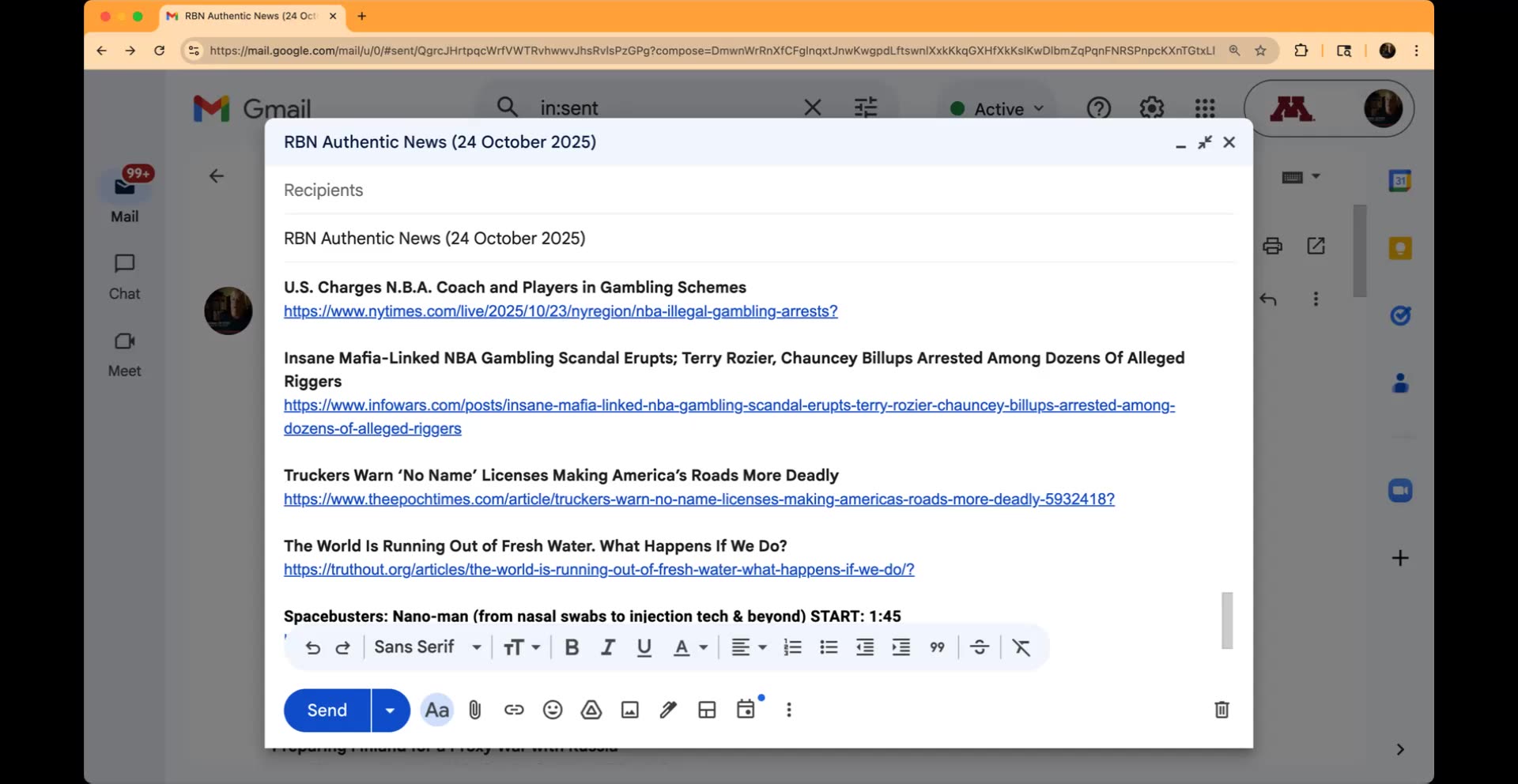Screen dimensions: 1518x784
Task: Open text alignment options
Action: 748,647
